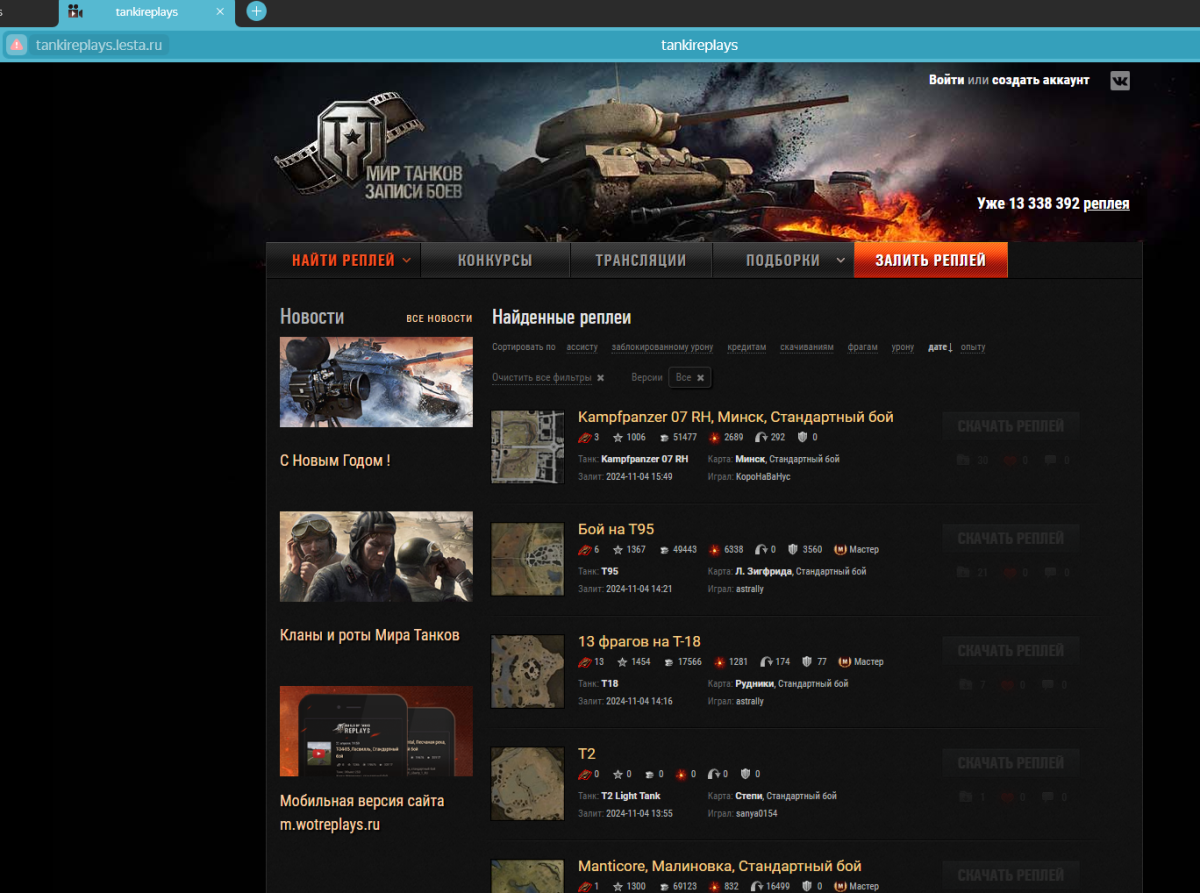This screenshot has height=893, width=1200.
Task: Open the Все новости link
Action: click(x=439, y=319)
